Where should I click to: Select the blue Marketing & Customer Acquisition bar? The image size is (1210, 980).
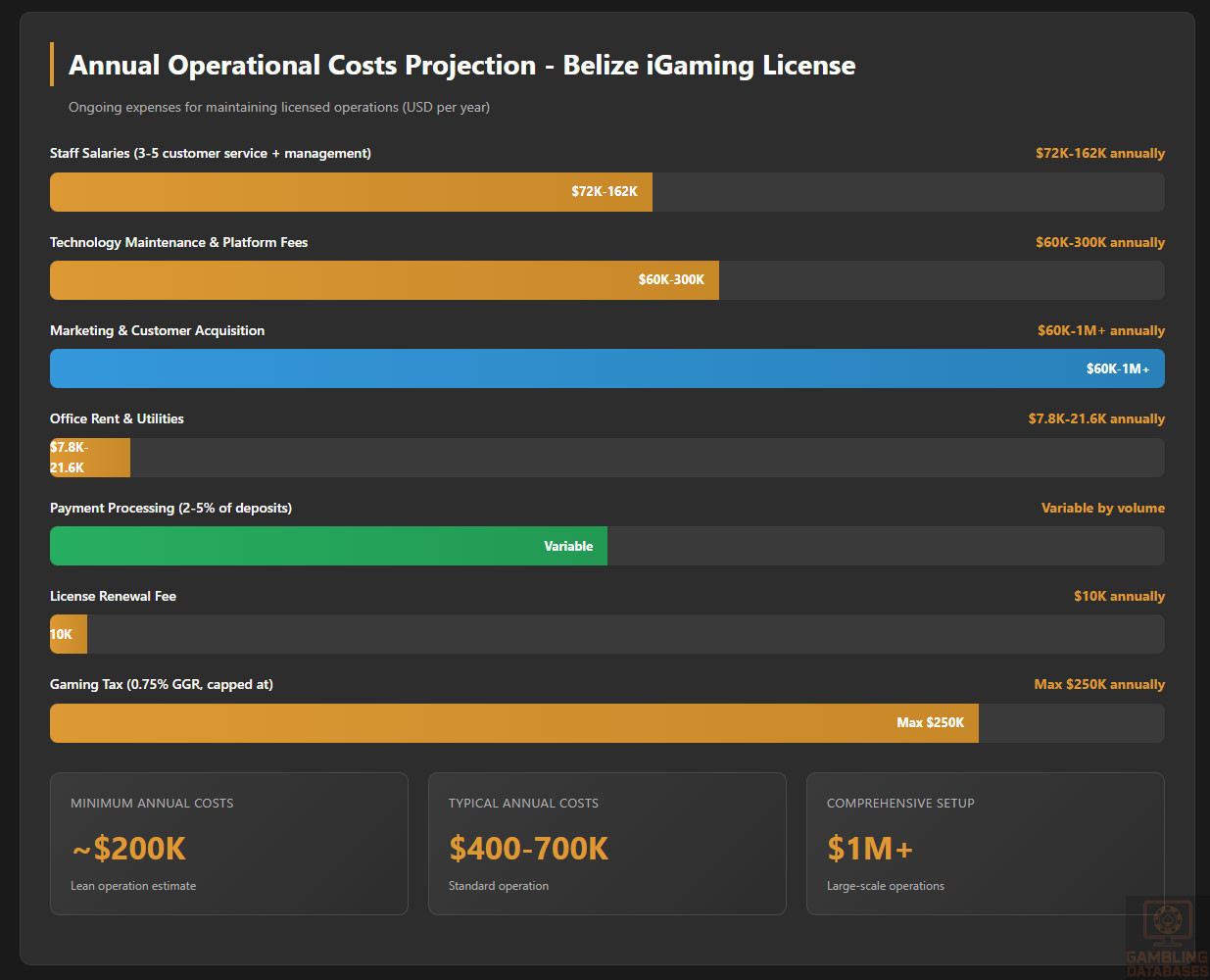point(606,368)
